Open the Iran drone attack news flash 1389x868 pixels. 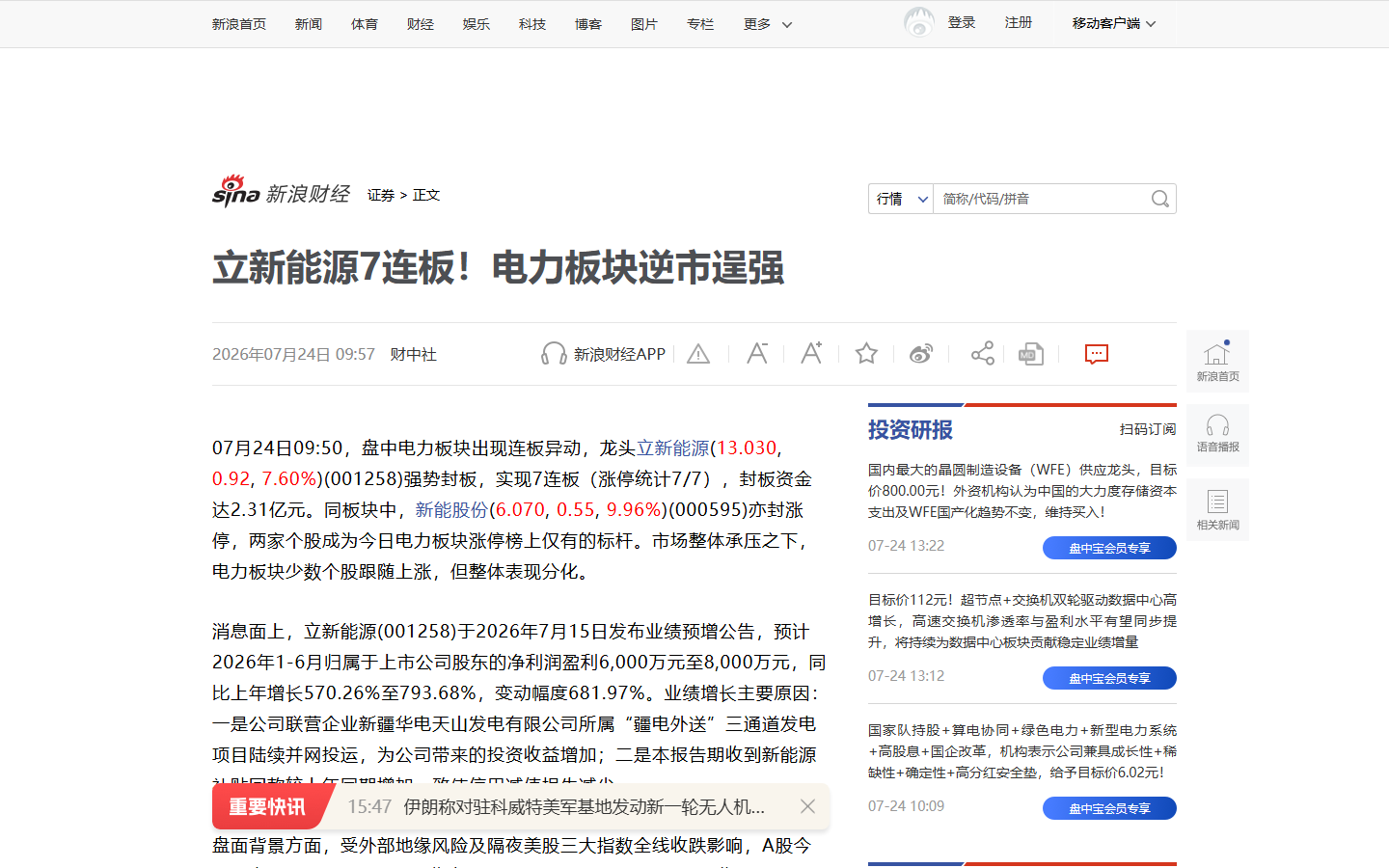[x=585, y=806]
